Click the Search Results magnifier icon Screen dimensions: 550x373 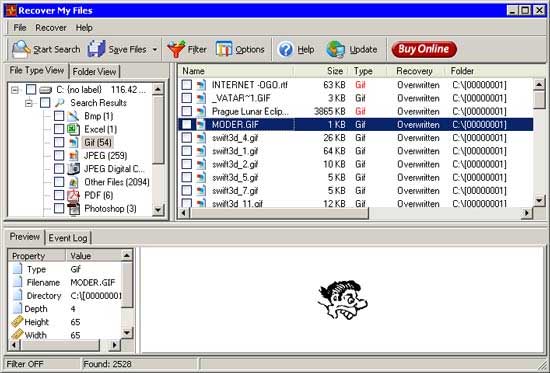tap(60, 103)
